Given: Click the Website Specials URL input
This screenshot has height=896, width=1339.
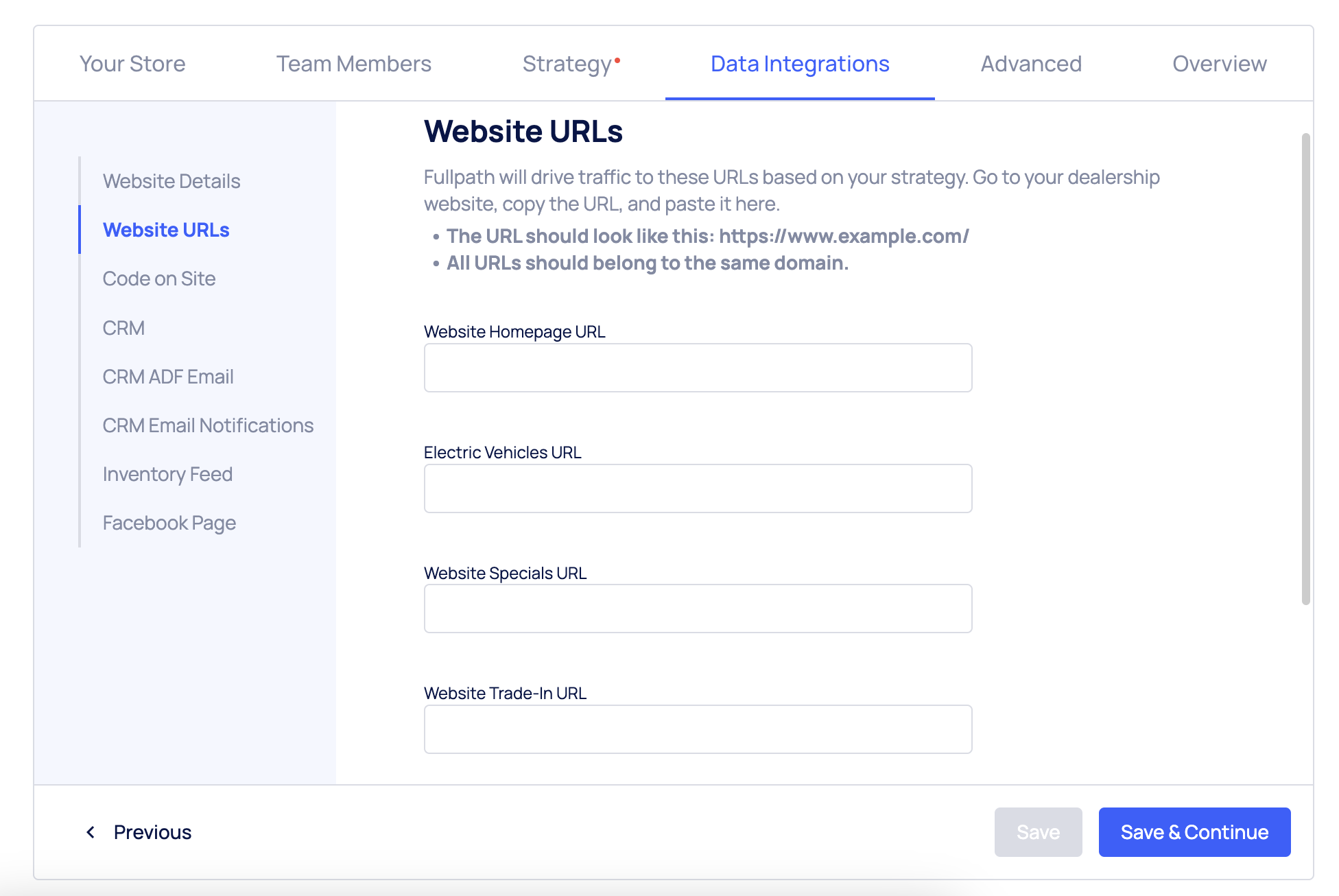Looking at the screenshot, I should coord(698,609).
